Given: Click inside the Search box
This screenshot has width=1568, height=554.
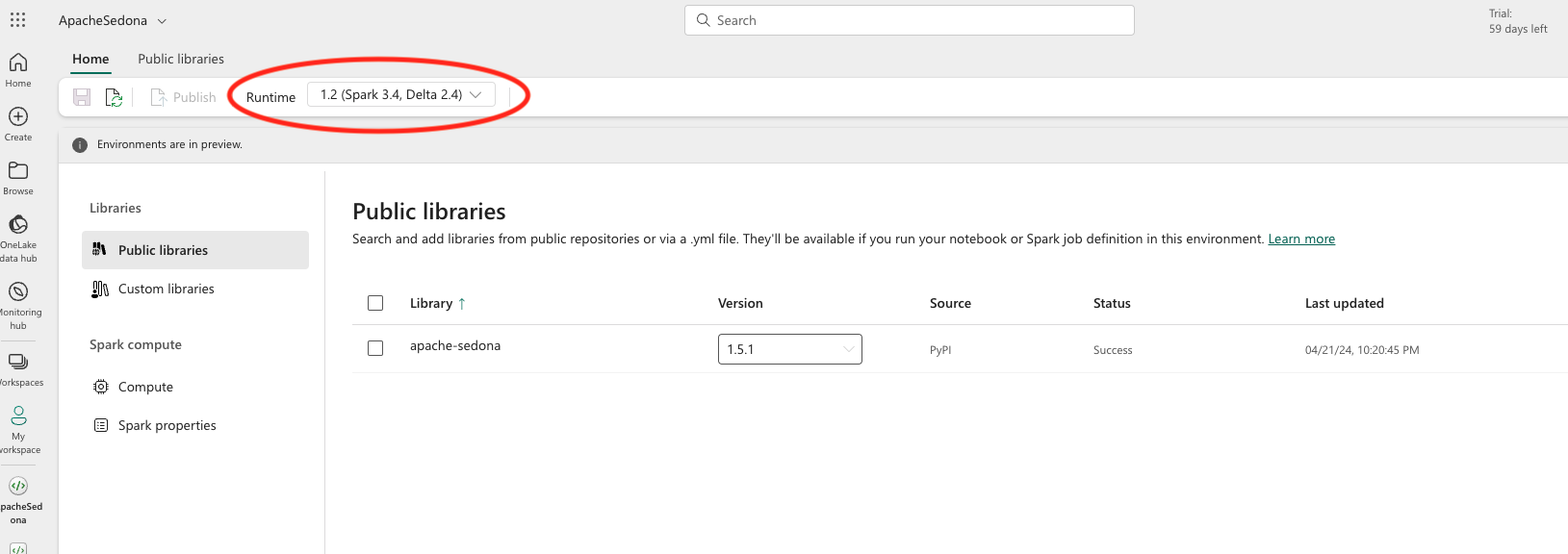Looking at the screenshot, I should pyautogui.click(x=909, y=20).
